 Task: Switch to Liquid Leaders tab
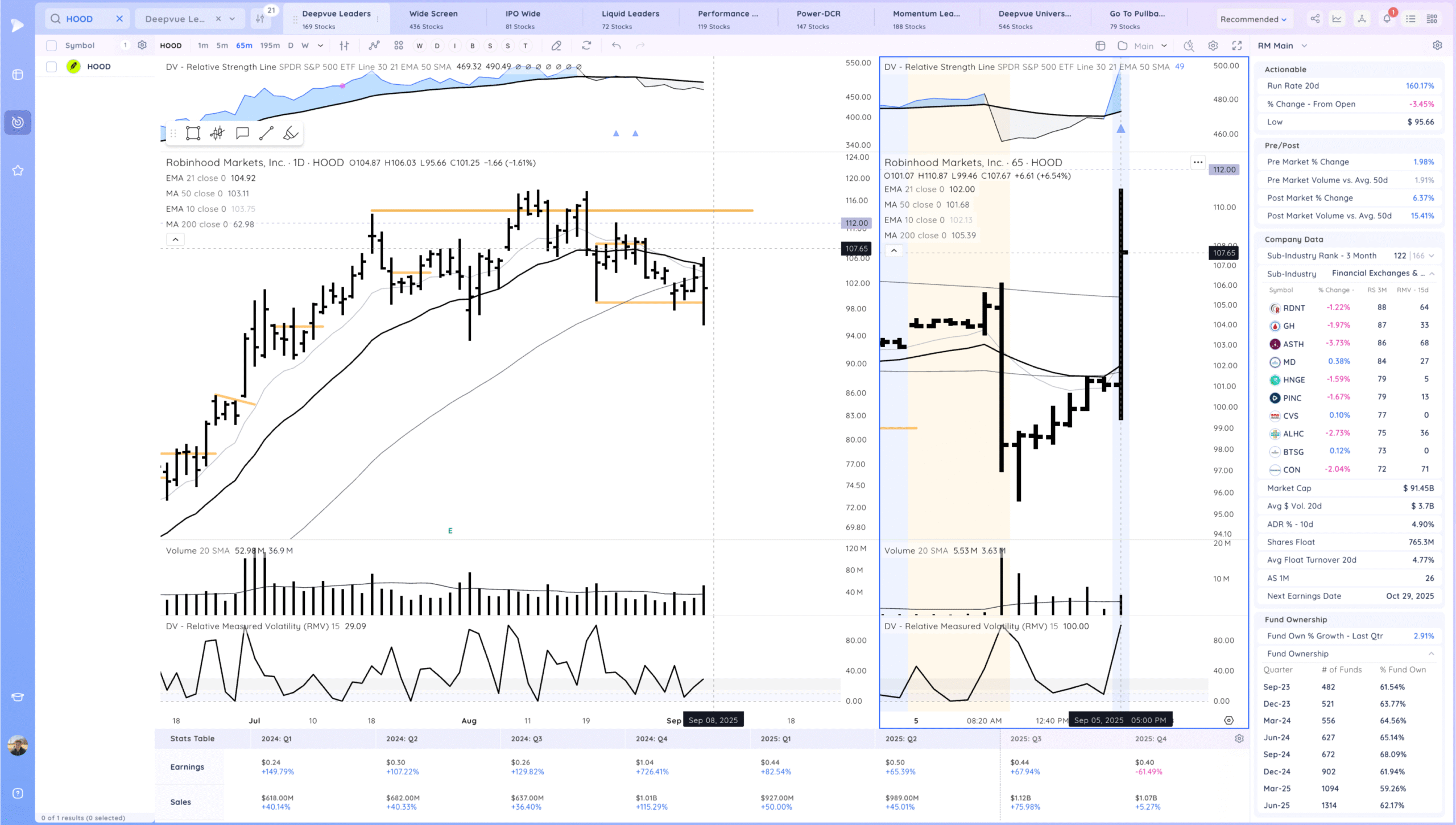point(631,19)
